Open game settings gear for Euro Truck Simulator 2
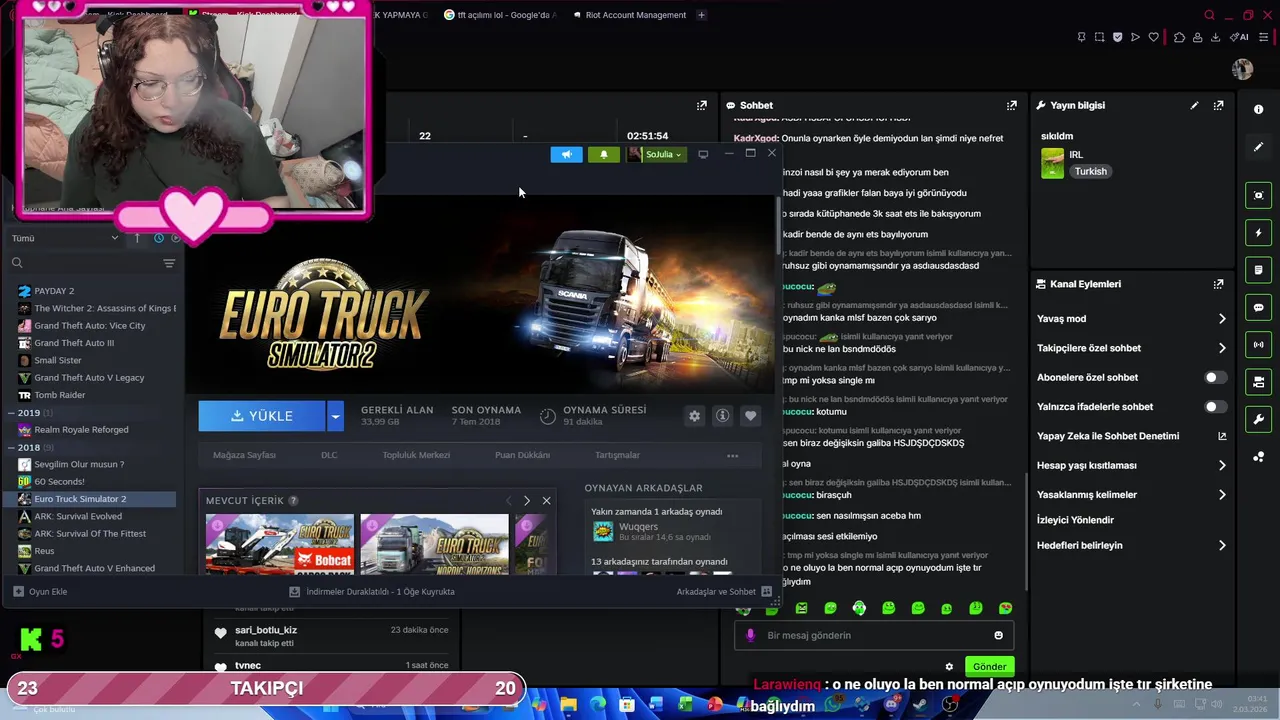Viewport: 1280px width, 720px height. click(x=694, y=416)
